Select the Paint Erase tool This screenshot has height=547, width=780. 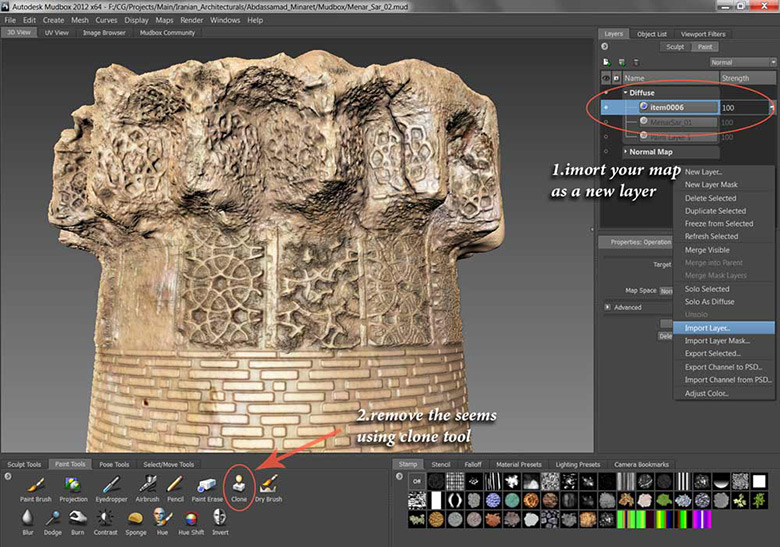tap(207, 485)
